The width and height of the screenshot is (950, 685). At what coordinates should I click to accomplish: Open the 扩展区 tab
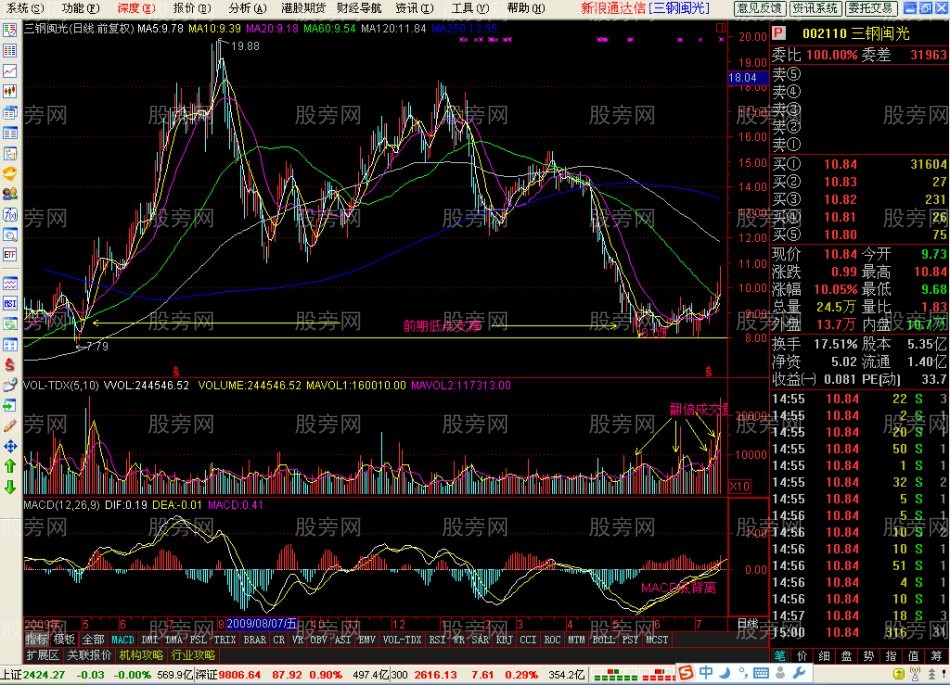pyautogui.click(x=42, y=655)
